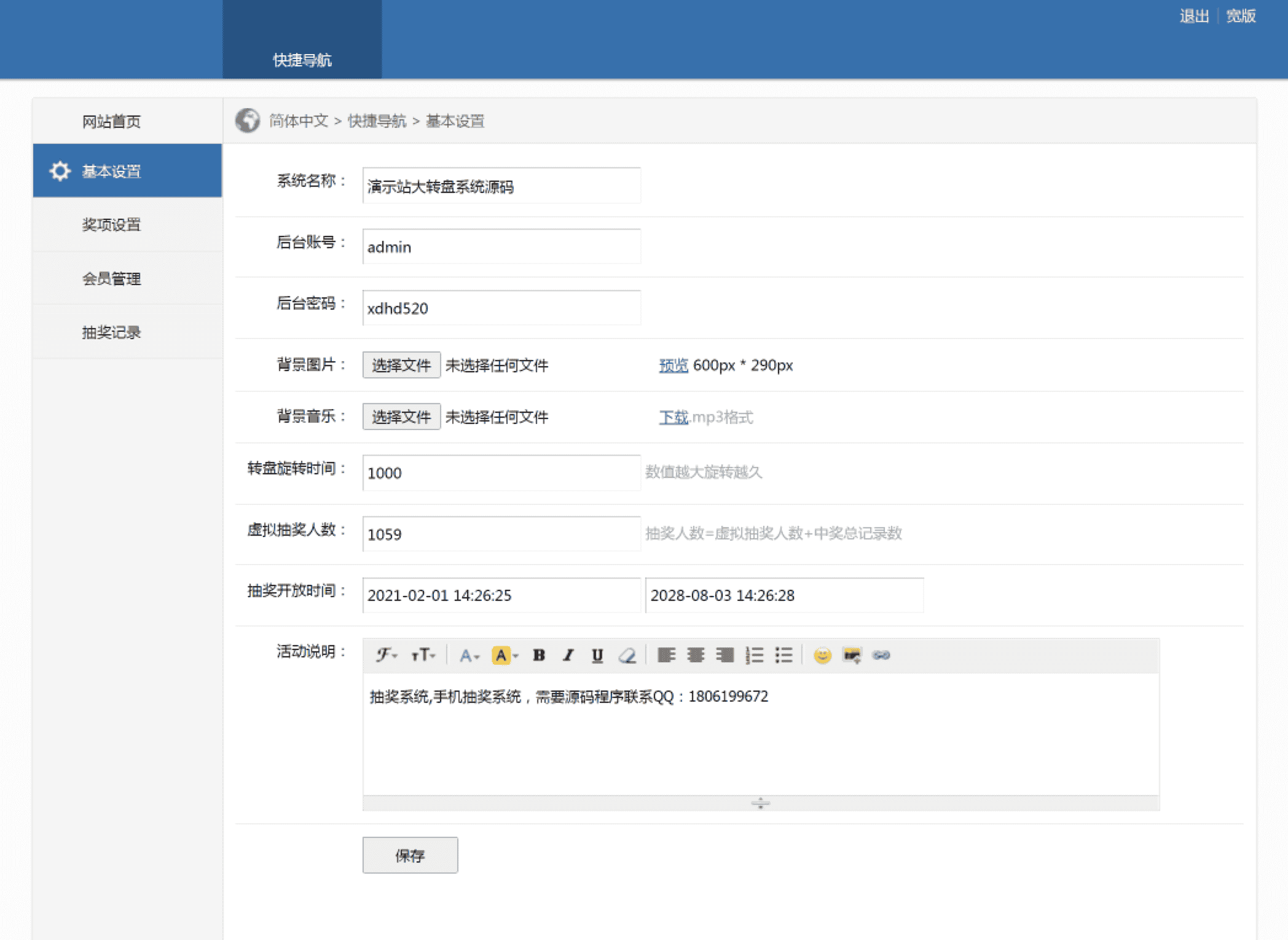Click the insert hyperlink chain icon
This screenshot has height=940, width=1288.
[881, 656]
